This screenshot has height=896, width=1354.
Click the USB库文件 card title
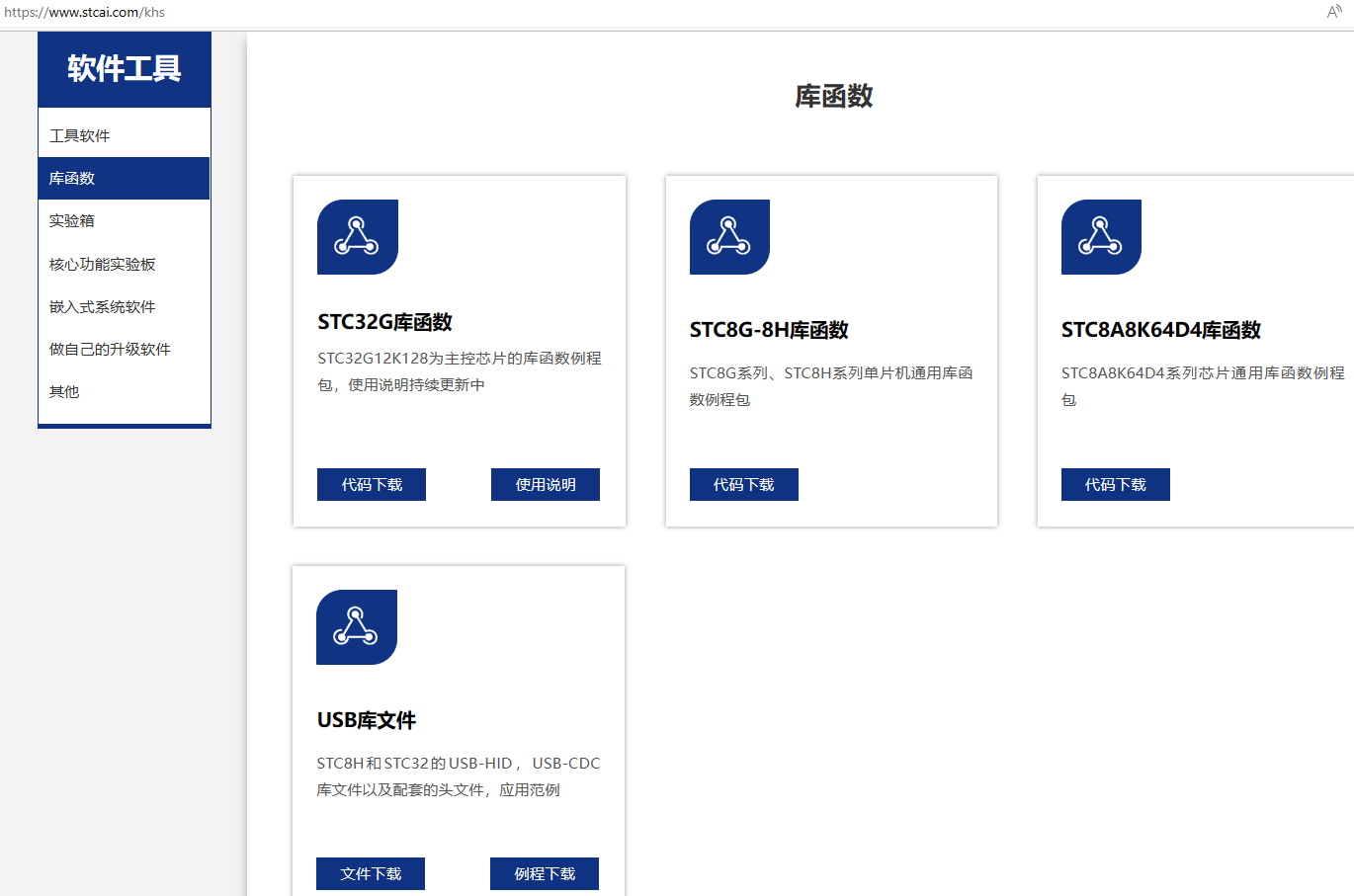pos(367,720)
